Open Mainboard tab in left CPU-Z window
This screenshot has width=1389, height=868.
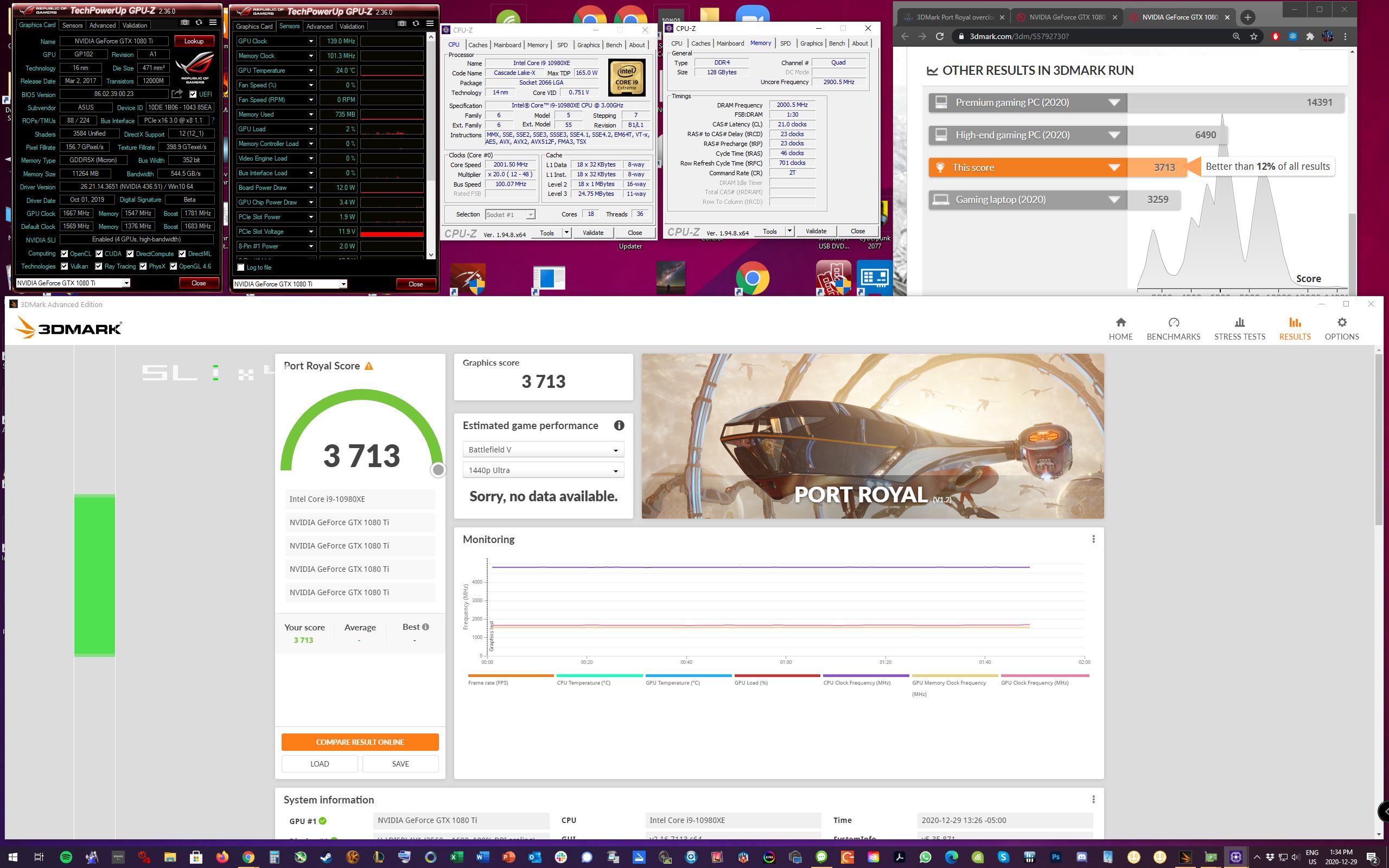coord(507,45)
